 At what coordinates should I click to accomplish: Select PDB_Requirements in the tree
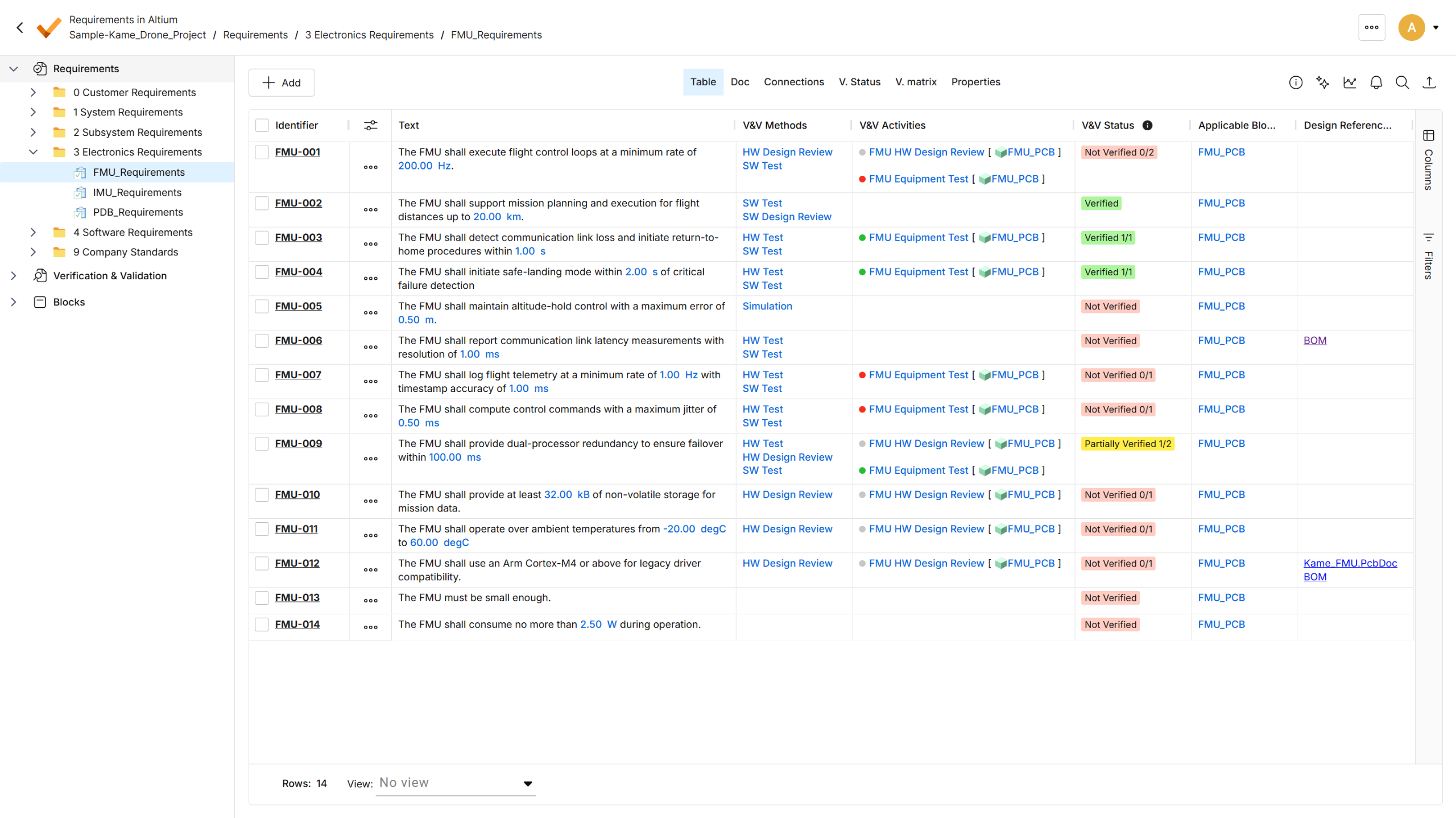138,212
